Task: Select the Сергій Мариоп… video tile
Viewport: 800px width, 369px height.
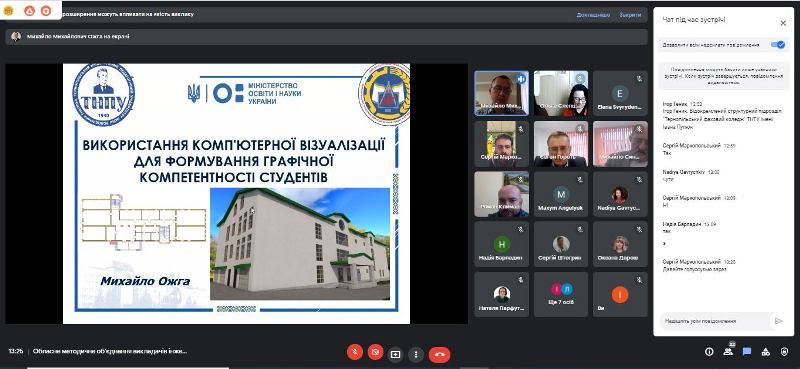Action: point(502,143)
